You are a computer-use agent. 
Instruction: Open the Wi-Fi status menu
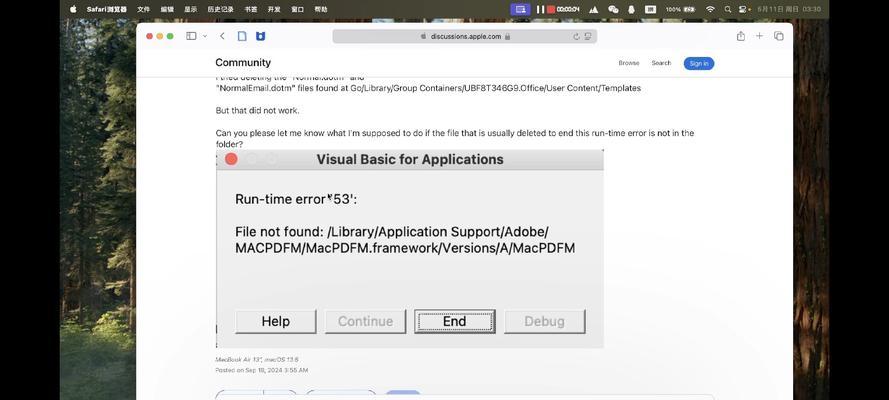pyautogui.click(x=710, y=10)
